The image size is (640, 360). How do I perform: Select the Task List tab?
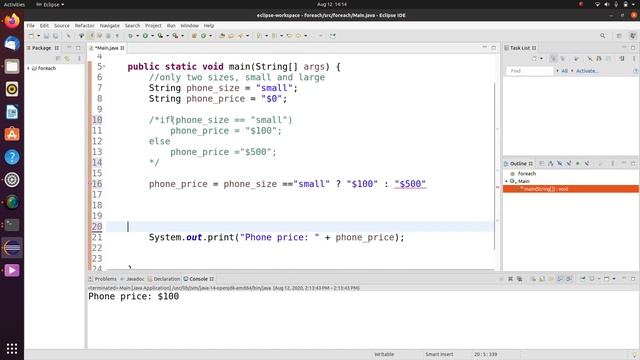pos(520,48)
